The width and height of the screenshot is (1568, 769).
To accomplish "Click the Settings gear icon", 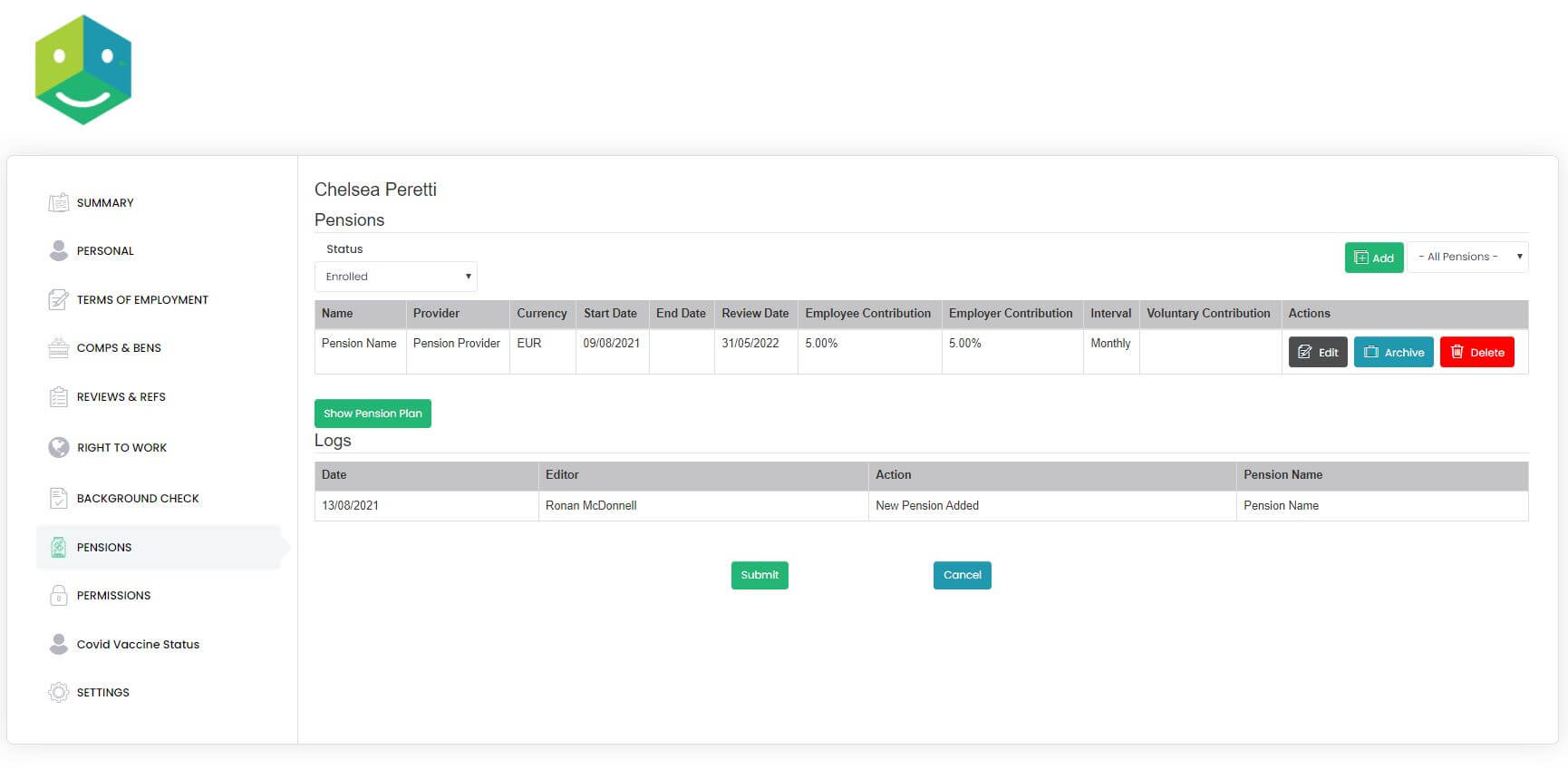I will pos(58,692).
